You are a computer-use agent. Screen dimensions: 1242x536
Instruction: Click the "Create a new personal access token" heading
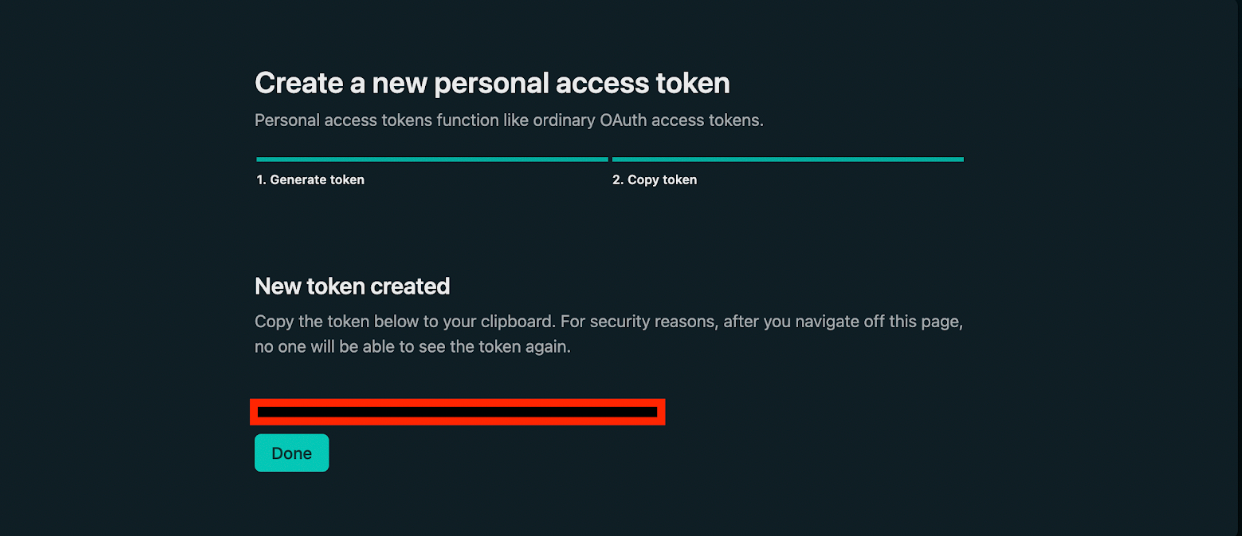492,83
